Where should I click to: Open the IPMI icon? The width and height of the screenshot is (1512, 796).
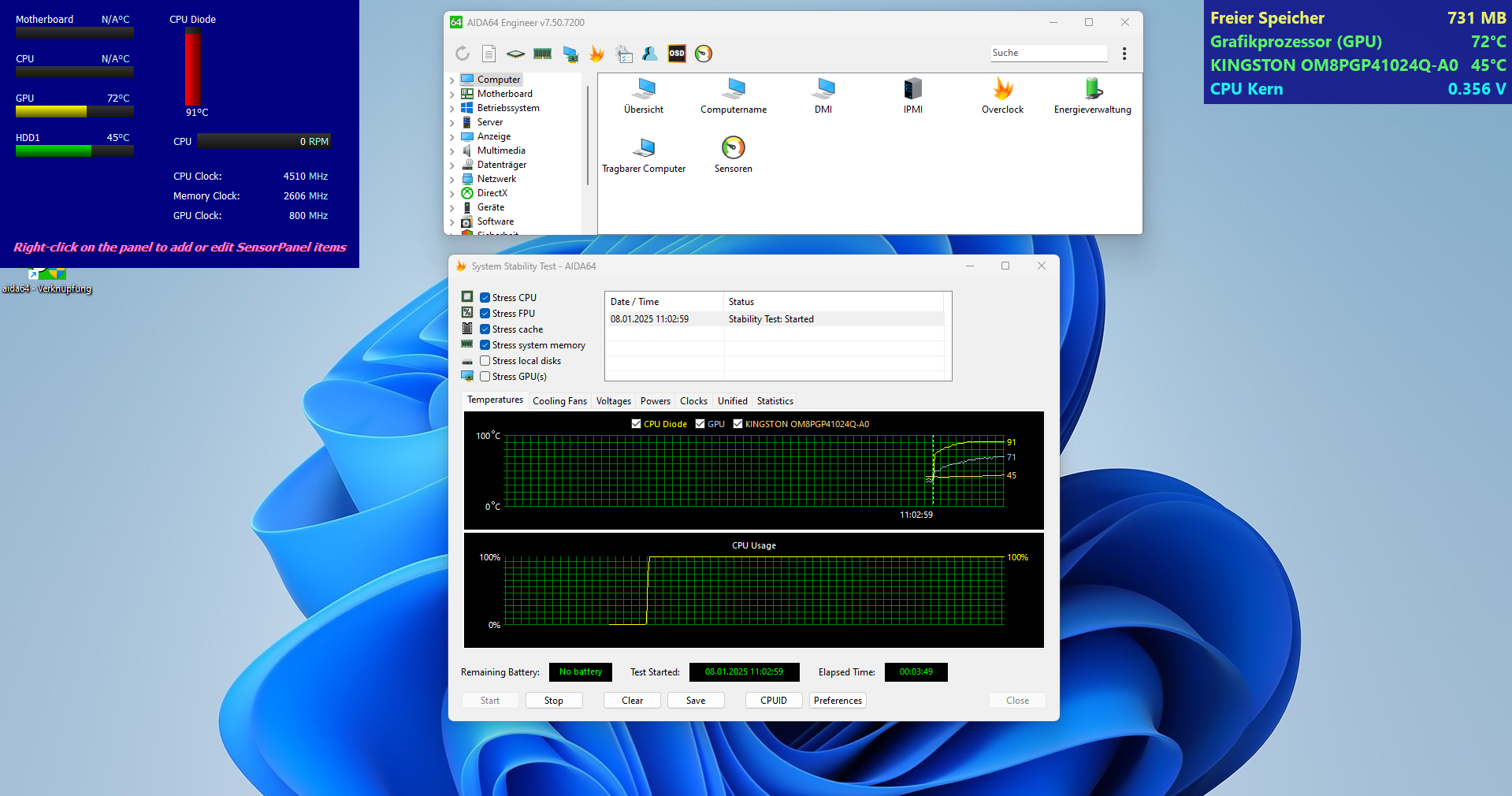tap(913, 95)
